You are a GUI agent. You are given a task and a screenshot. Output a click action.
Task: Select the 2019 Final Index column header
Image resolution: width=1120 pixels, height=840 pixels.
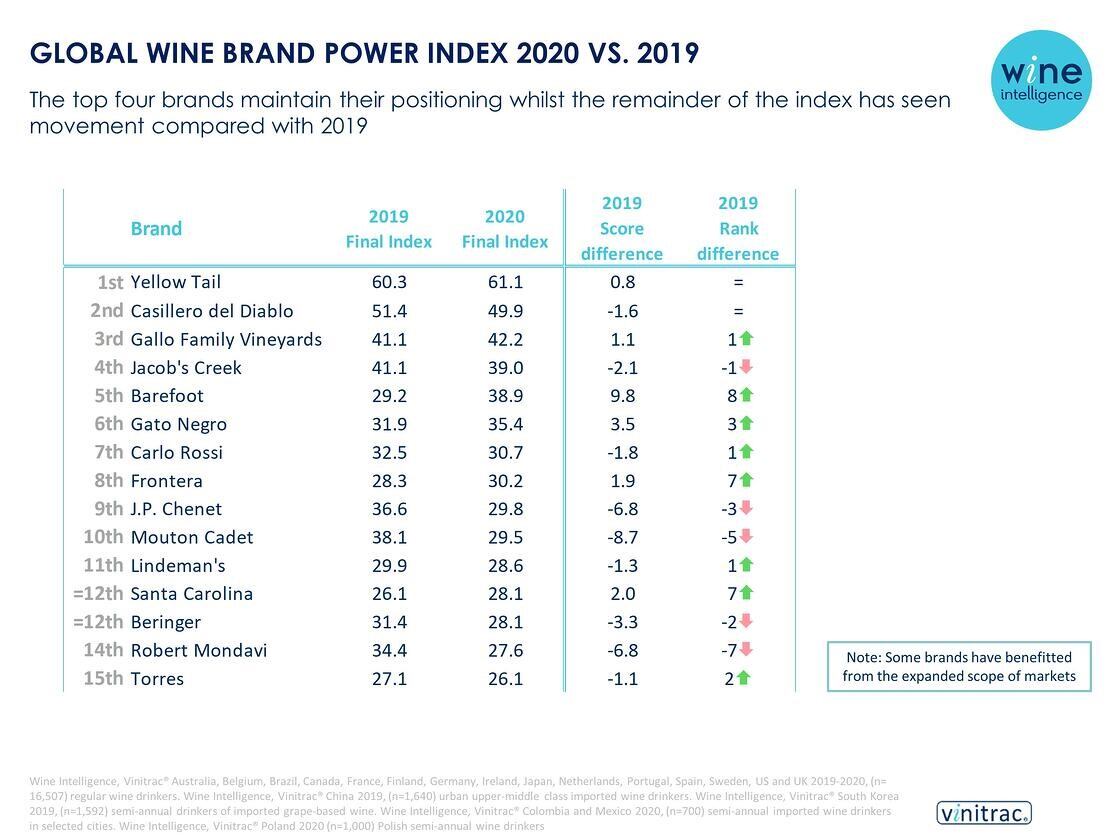click(x=389, y=229)
